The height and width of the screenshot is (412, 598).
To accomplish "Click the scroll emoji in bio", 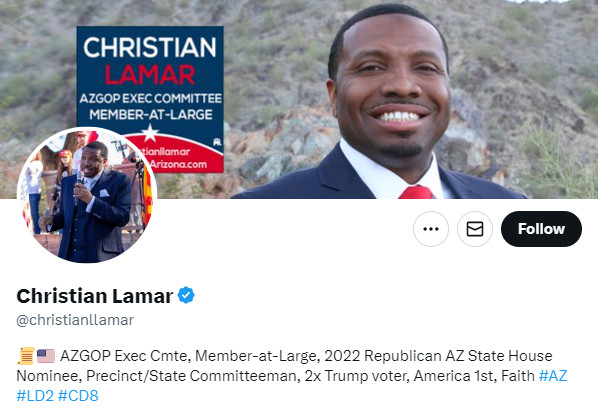I will pos(26,356).
